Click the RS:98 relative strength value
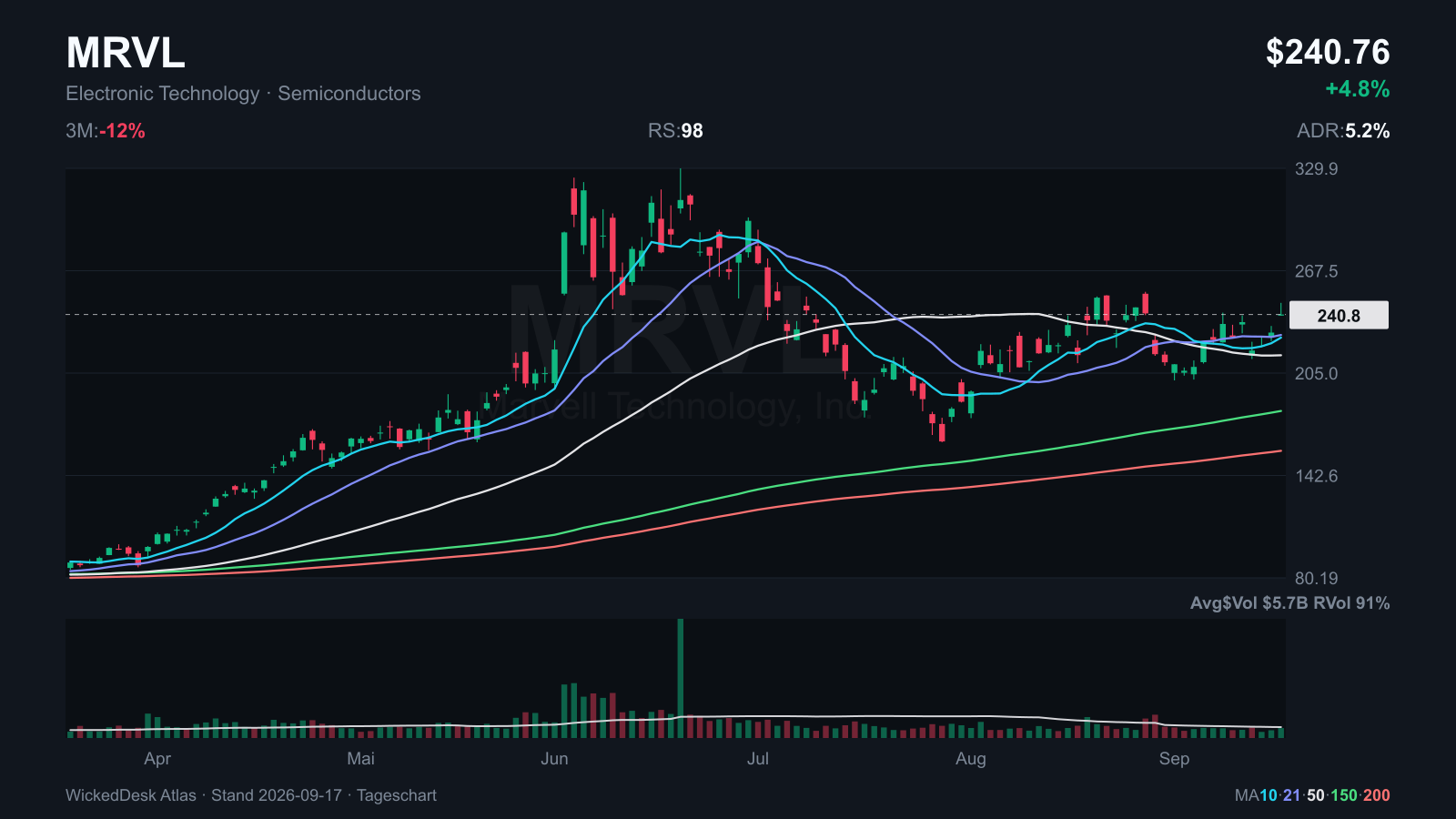1456x819 pixels. tap(675, 131)
